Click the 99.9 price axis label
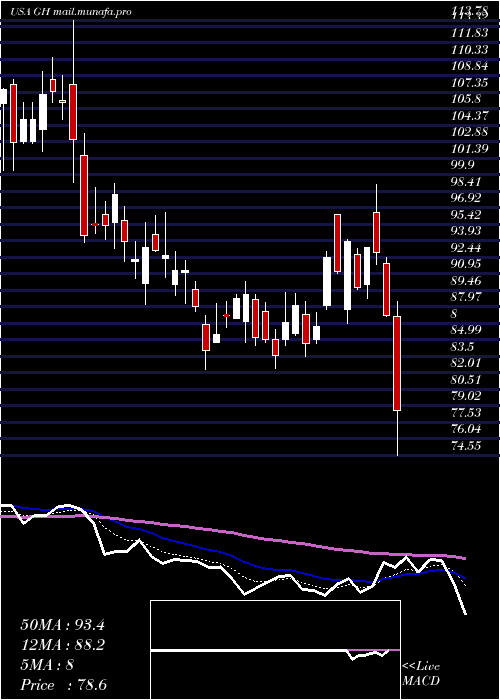Viewport: 500px width, 700px height. [x=463, y=165]
